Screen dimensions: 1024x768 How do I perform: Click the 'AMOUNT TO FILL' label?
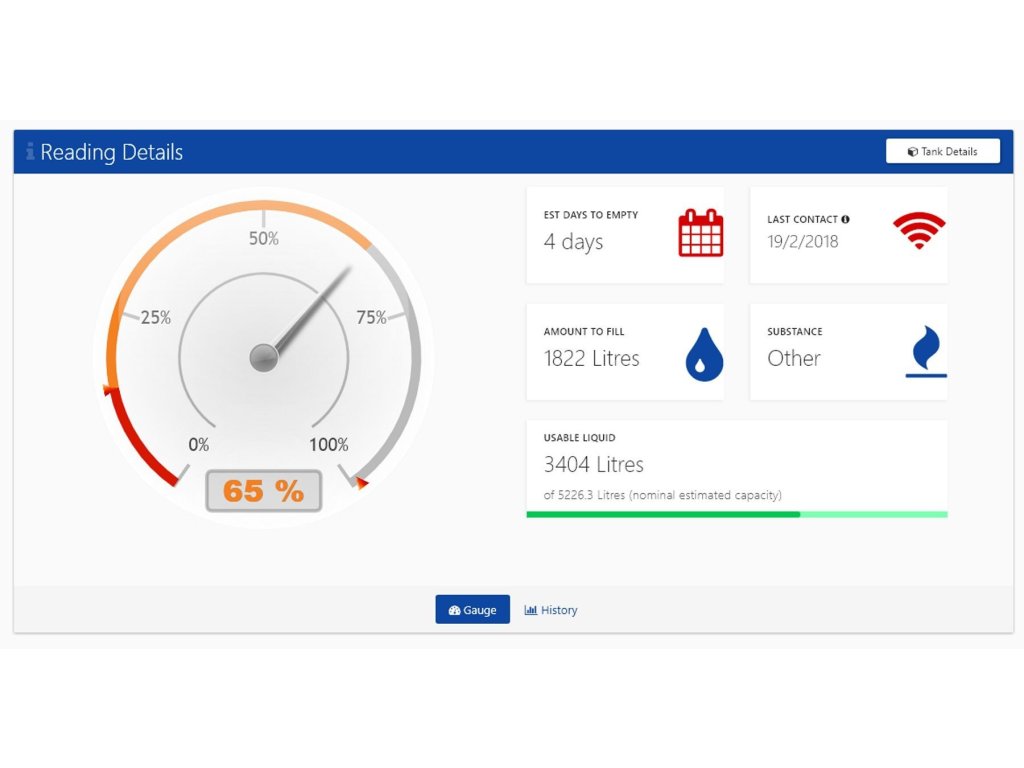coord(584,332)
